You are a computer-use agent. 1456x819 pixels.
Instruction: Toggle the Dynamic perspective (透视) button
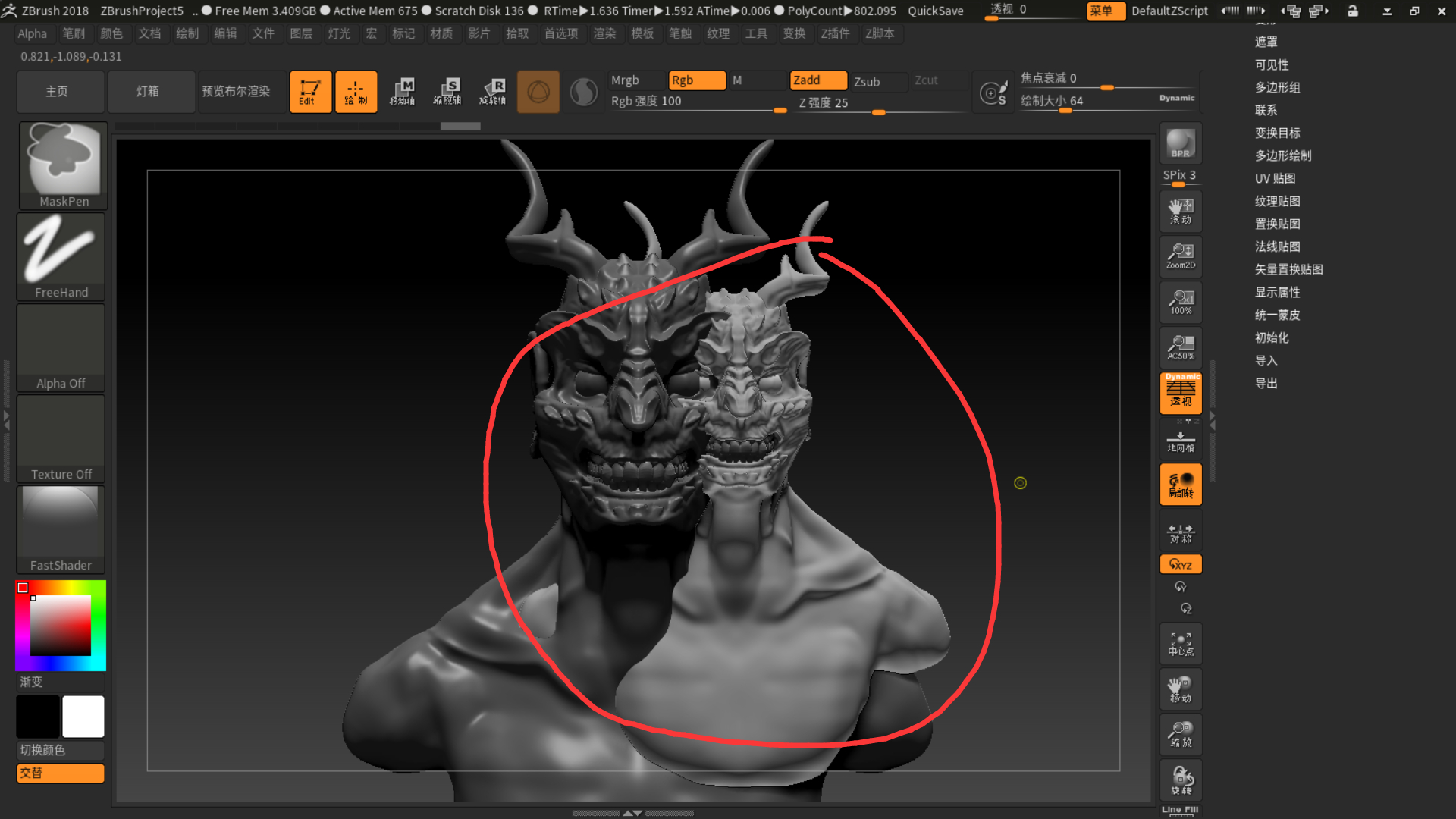click(1180, 393)
